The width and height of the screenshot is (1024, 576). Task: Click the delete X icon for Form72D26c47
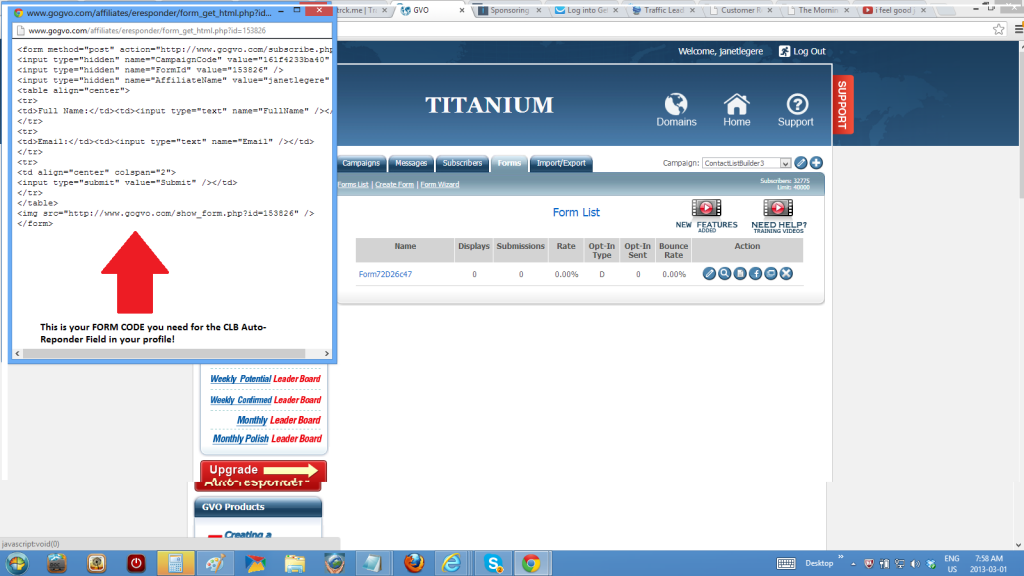coord(786,273)
